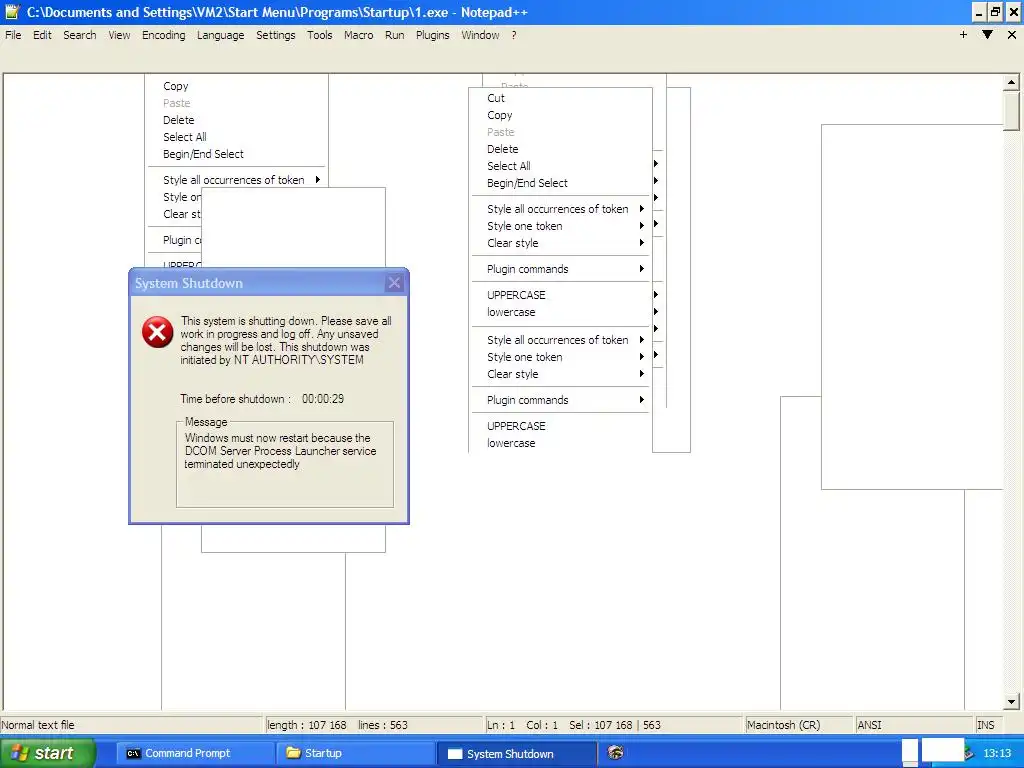This screenshot has height=768, width=1024.
Task: Click 'Ln : 1' in status bar
Action: (x=501, y=725)
